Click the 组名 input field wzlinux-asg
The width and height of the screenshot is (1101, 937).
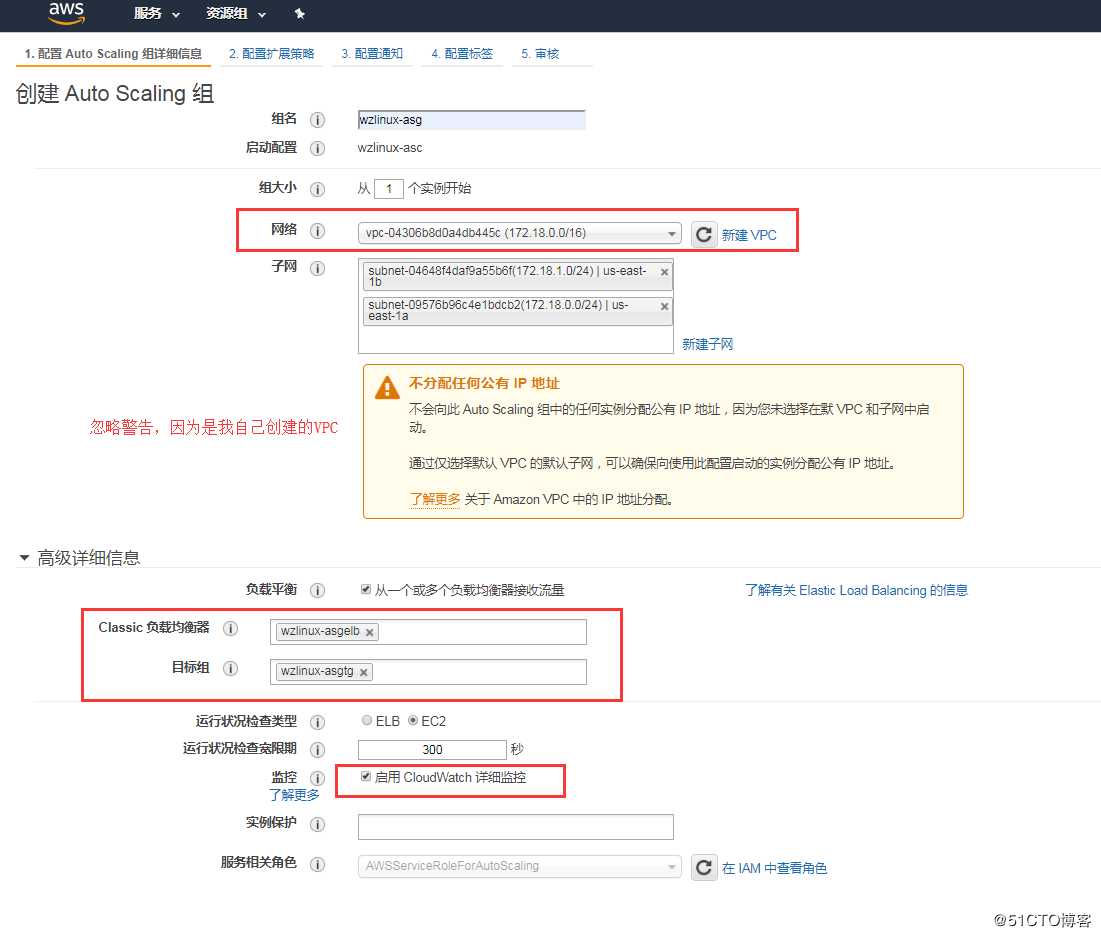[471, 120]
